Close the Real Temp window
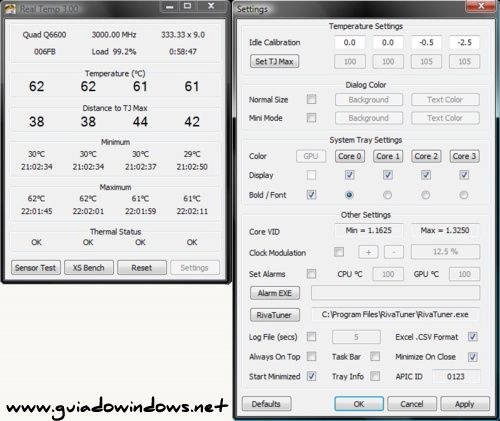The width and height of the screenshot is (500, 421). (211, 6)
